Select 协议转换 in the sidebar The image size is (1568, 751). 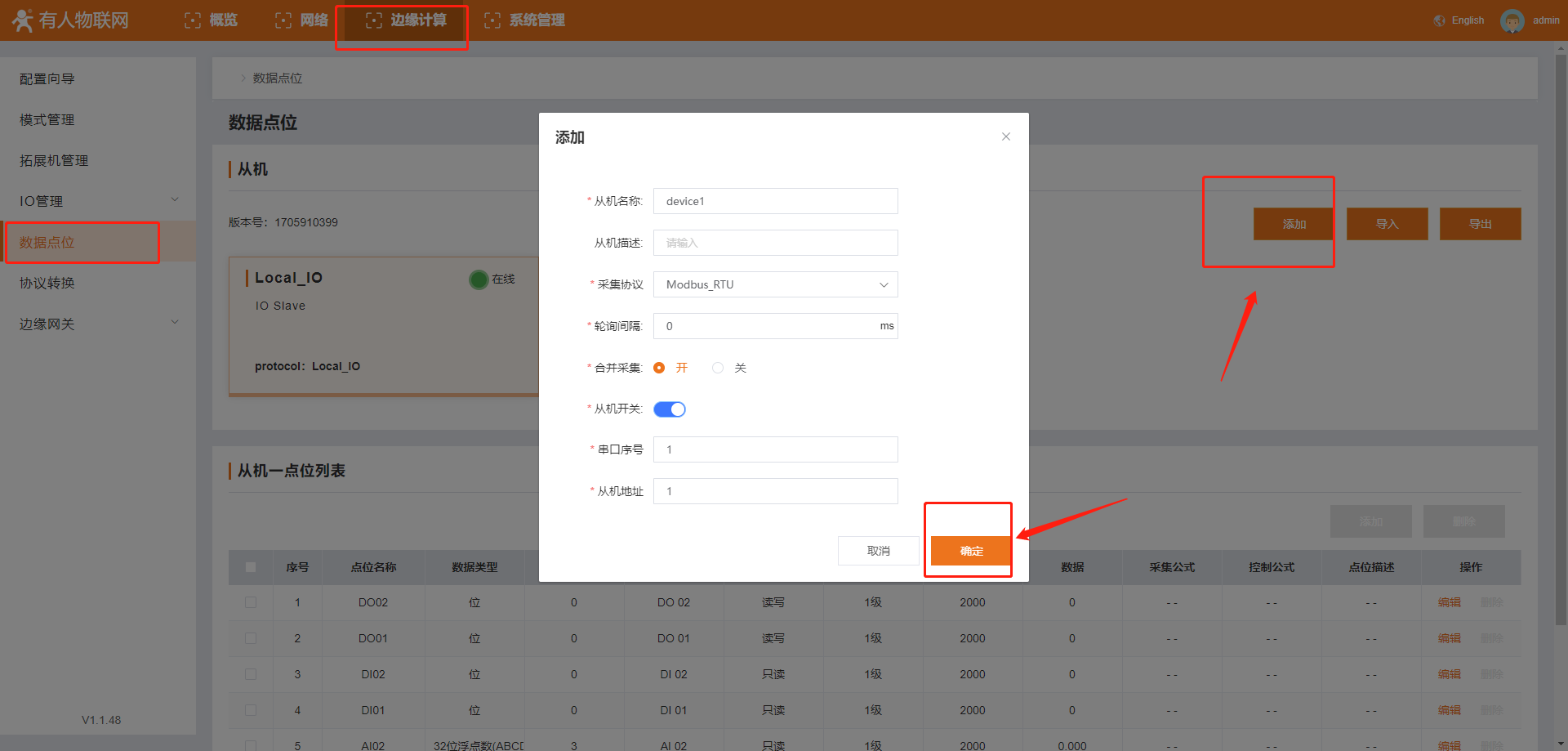(47, 283)
